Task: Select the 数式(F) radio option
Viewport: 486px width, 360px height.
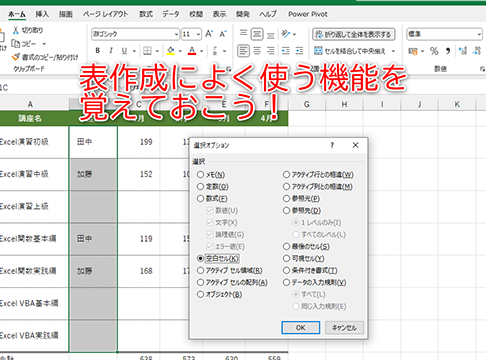Action: 200,198
